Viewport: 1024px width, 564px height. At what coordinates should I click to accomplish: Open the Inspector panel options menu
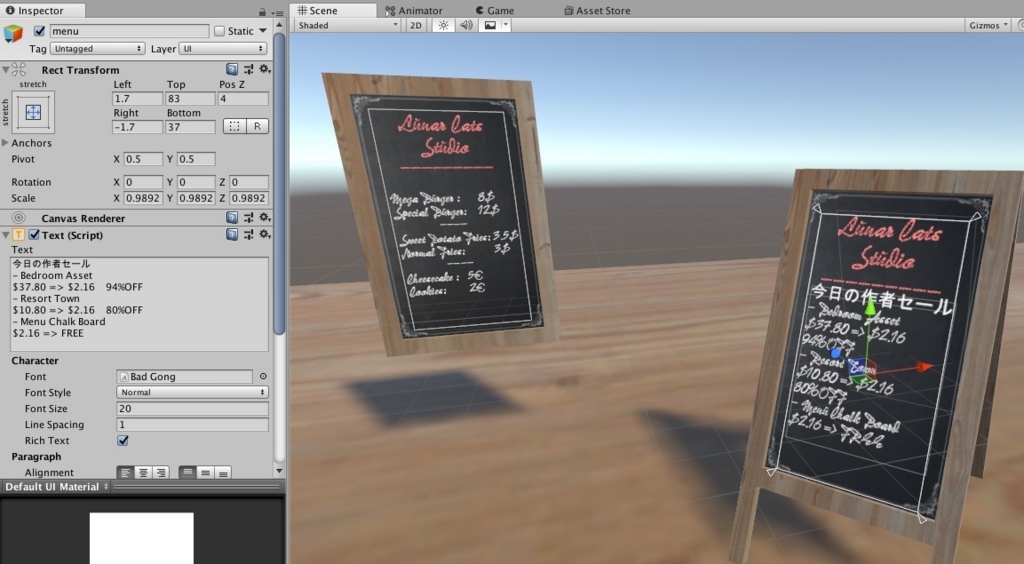point(278,12)
